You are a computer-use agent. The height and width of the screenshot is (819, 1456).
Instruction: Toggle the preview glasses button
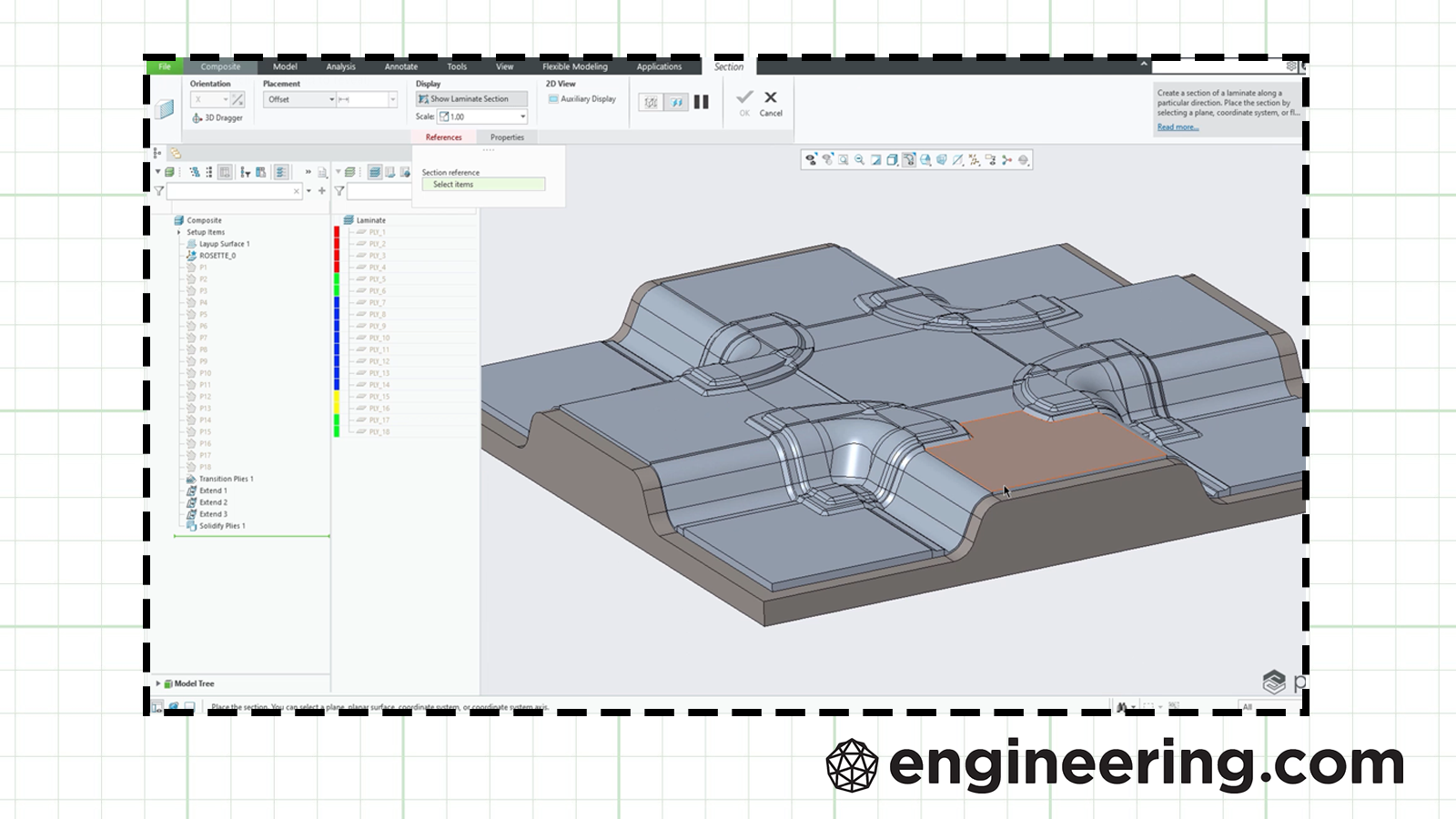point(676,102)
